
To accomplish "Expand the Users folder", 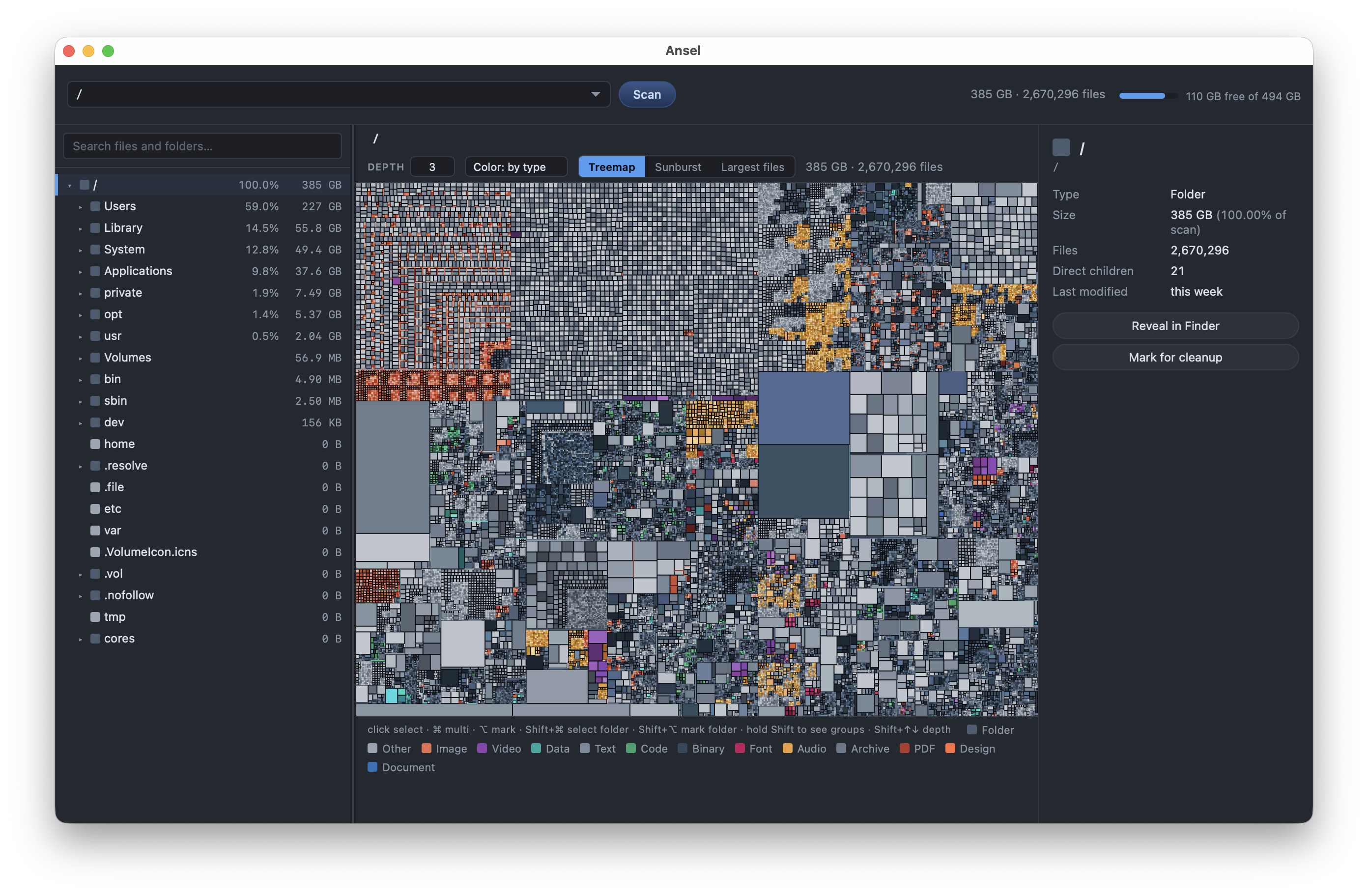I will click(81, 207).
